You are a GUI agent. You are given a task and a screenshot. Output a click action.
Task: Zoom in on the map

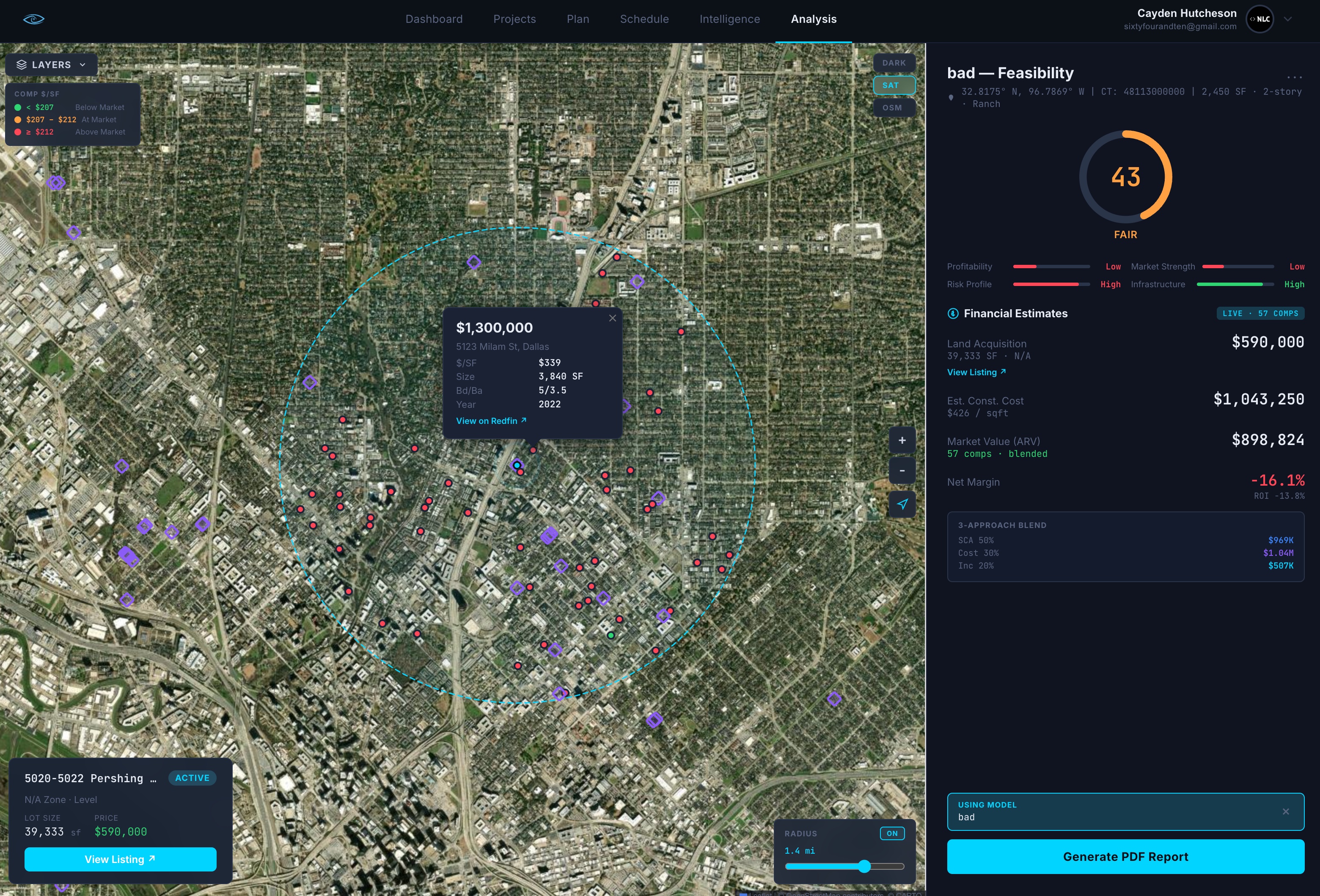point(902,440)
